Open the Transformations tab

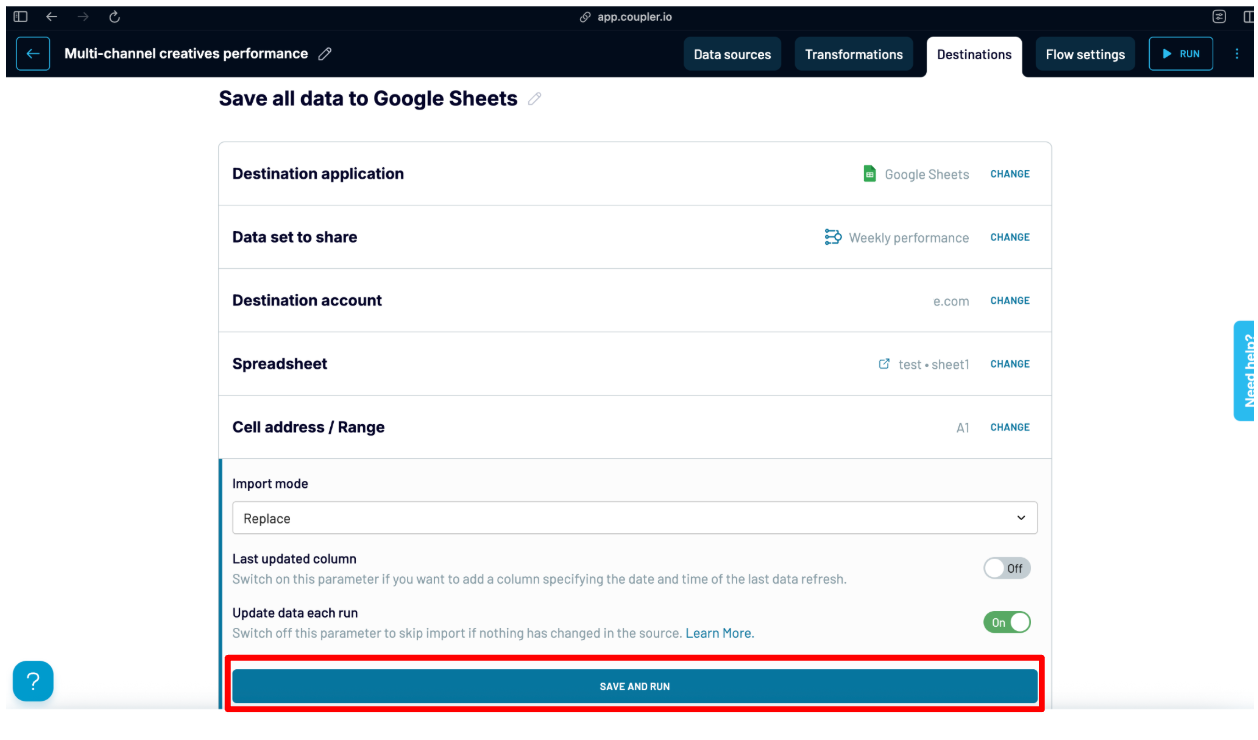pos(853,55)
